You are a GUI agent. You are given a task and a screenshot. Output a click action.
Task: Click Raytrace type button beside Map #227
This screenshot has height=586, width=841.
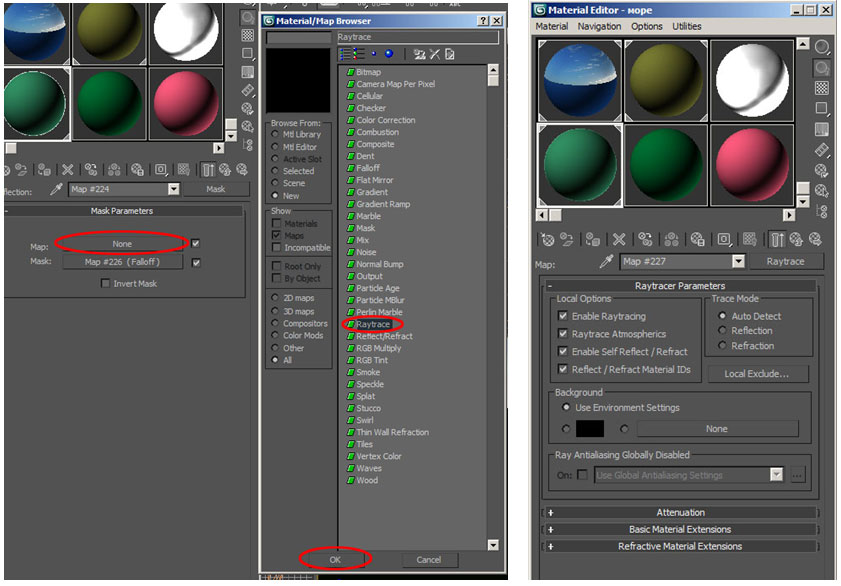click(785, 261)
